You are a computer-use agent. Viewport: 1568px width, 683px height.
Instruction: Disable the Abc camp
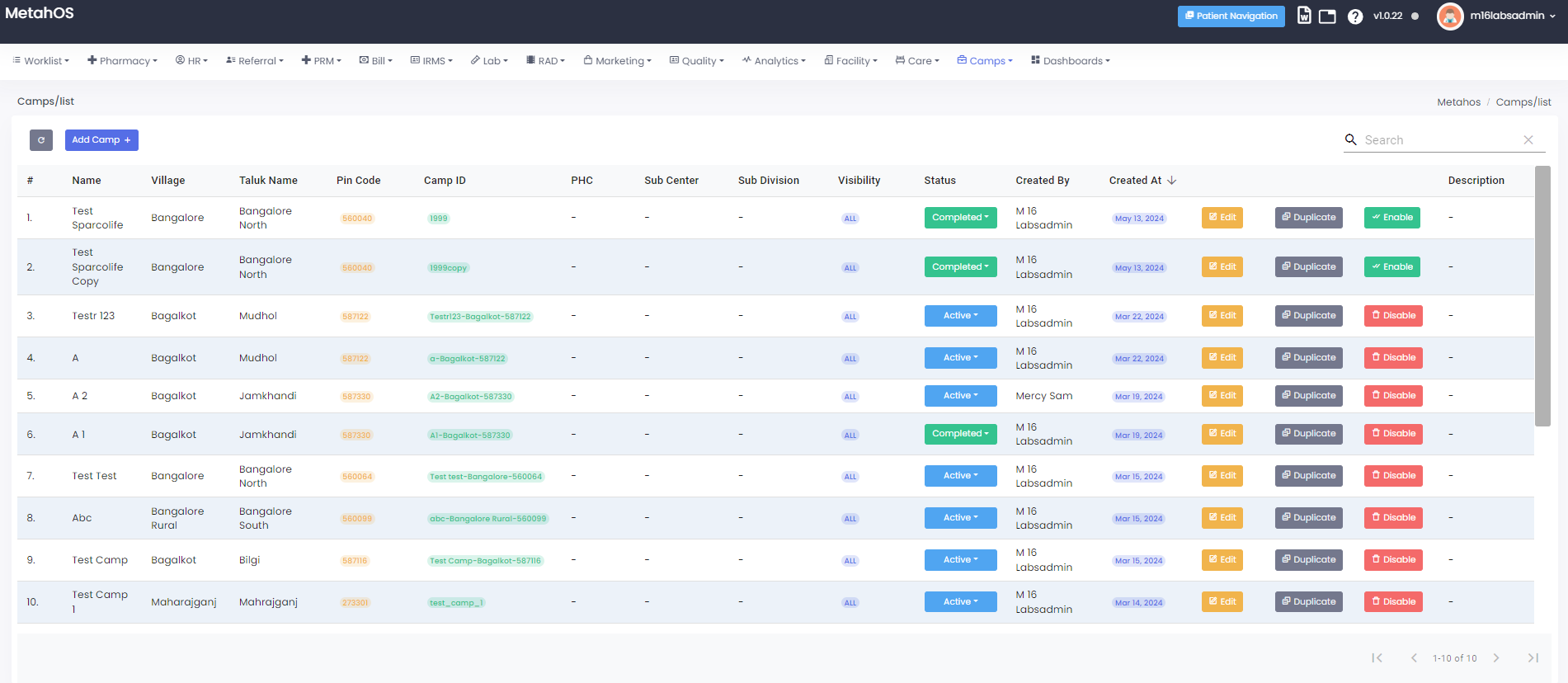tap(1393, 518)
